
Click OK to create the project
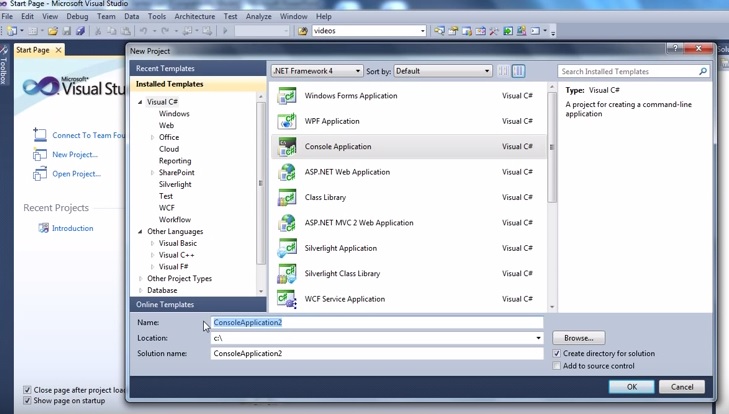point(632,387)
